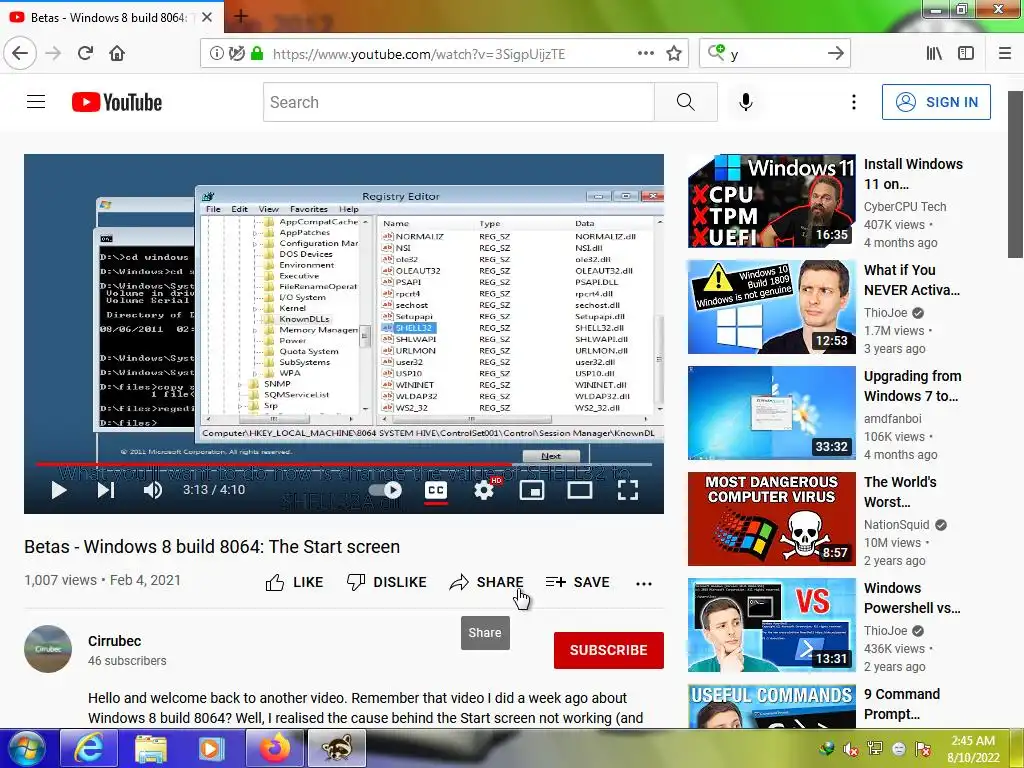Open the Cirrubec channel avatar
Image resolution: width=1024 pixels, height=768 pixels.
click(x=48, y=649)
